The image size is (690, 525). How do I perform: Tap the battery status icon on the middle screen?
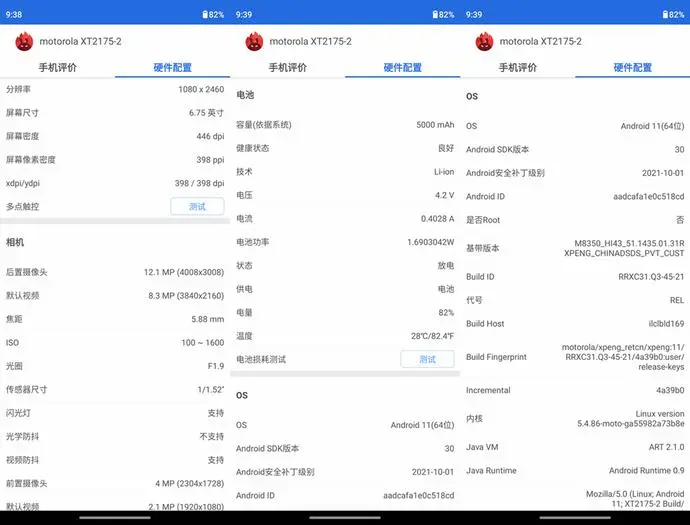click(435, 15)
